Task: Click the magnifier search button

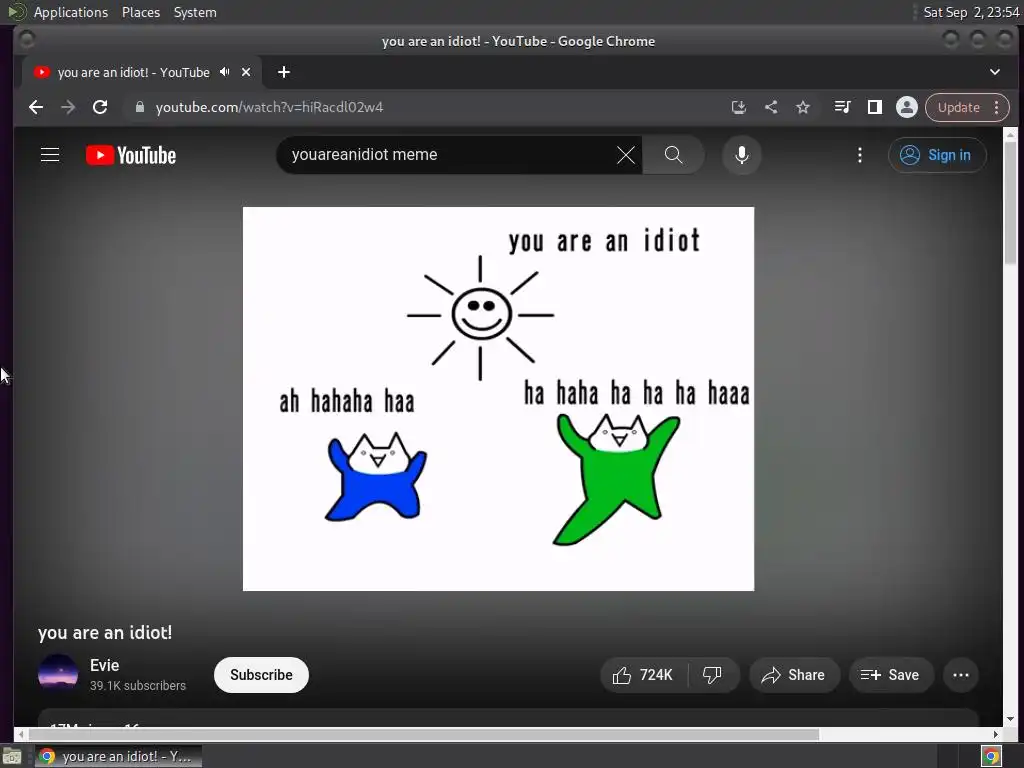Action: tap(673, 155)
